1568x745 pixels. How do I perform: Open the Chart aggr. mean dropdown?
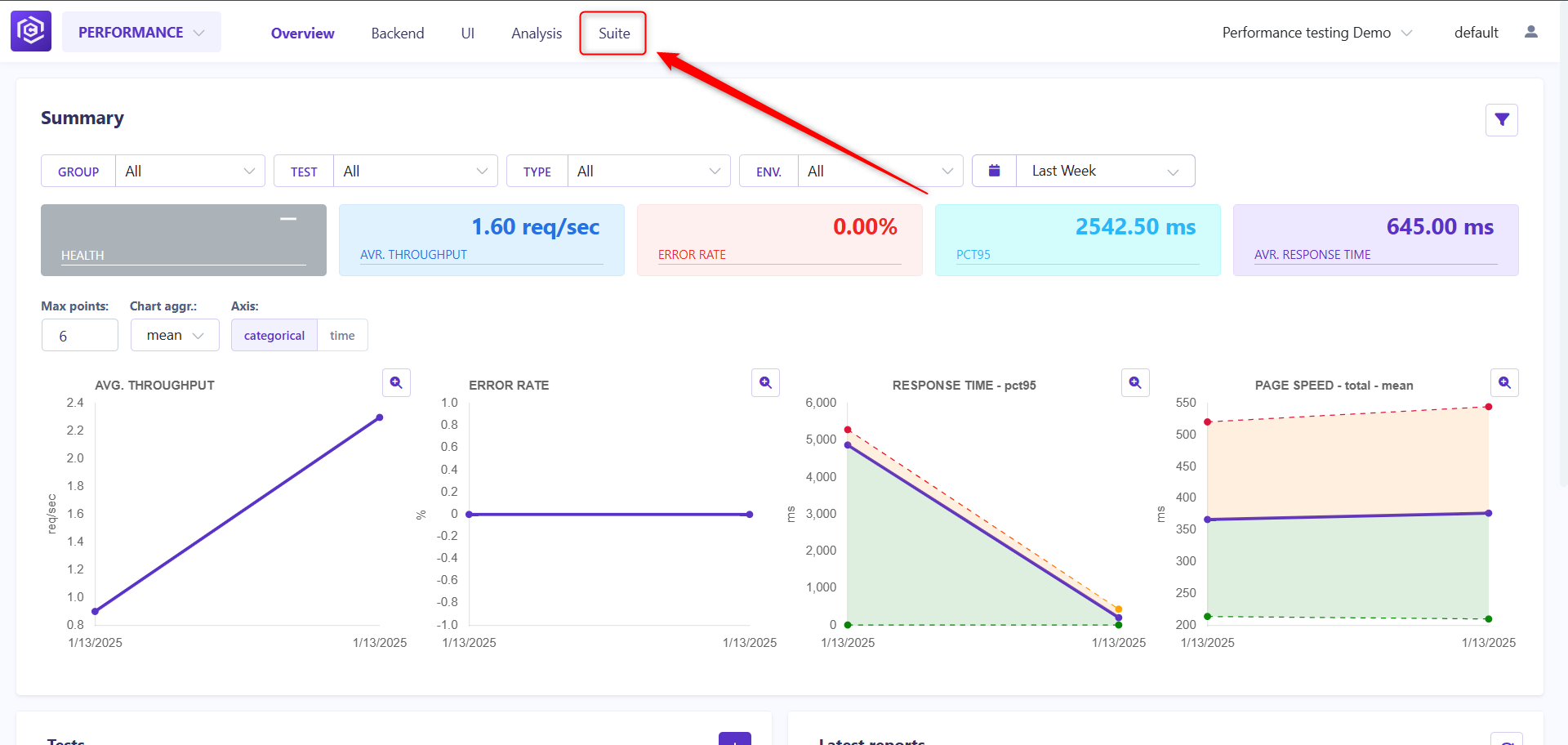click(175, 335)
